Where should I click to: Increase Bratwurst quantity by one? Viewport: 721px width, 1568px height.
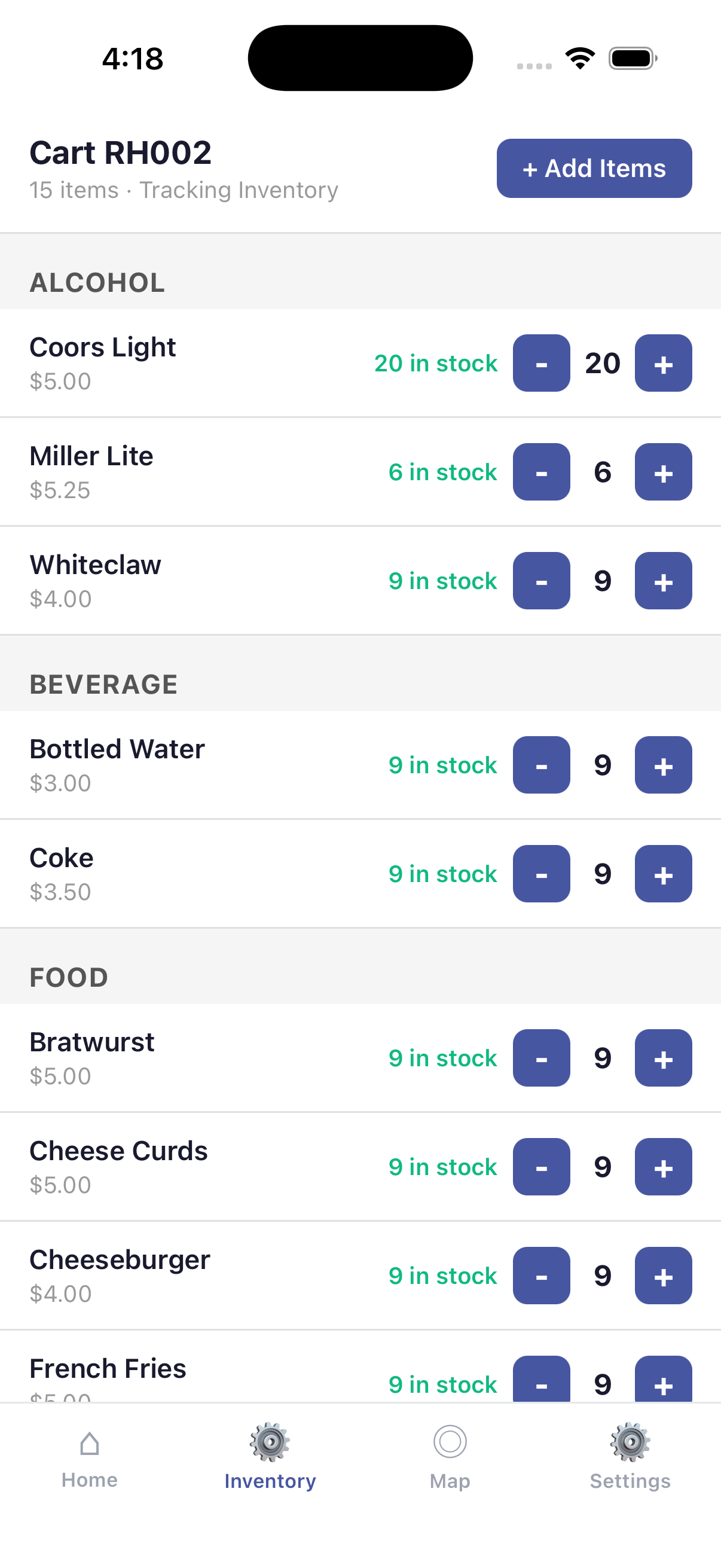pos(662,1058)
